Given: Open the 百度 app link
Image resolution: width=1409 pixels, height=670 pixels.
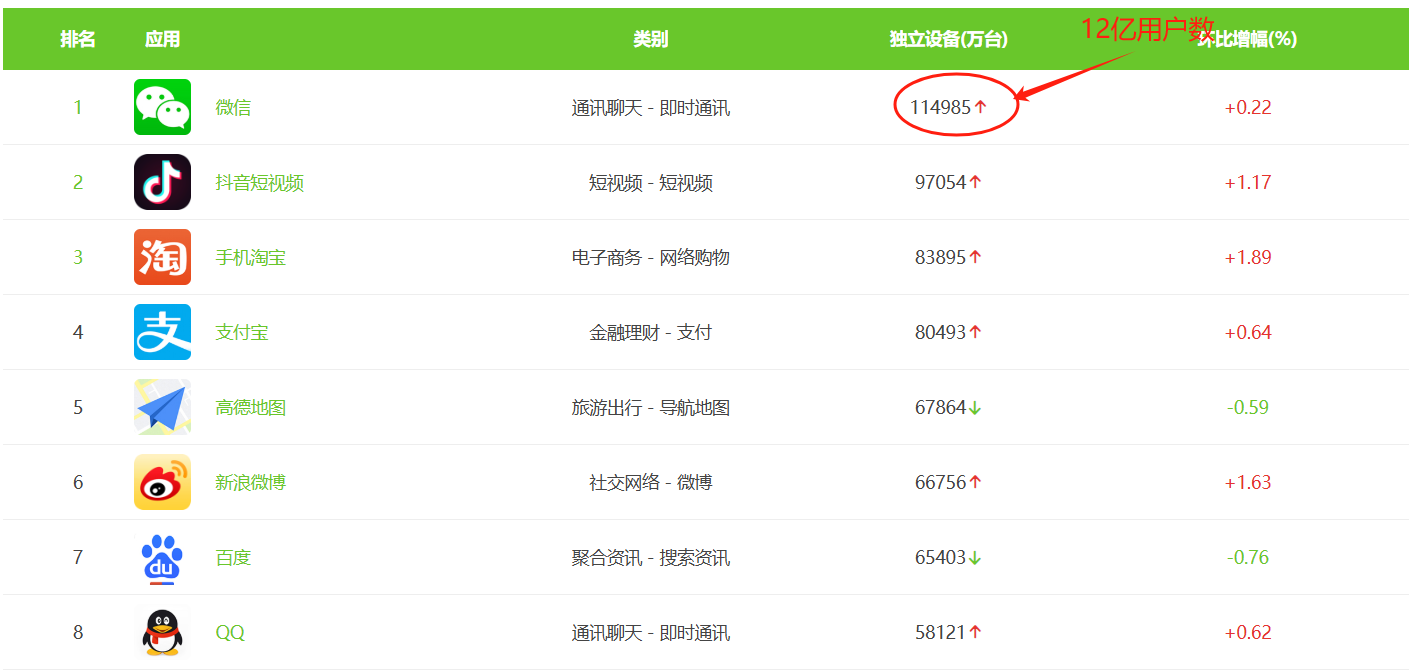Looking at the screenshot, I should 233,557.
